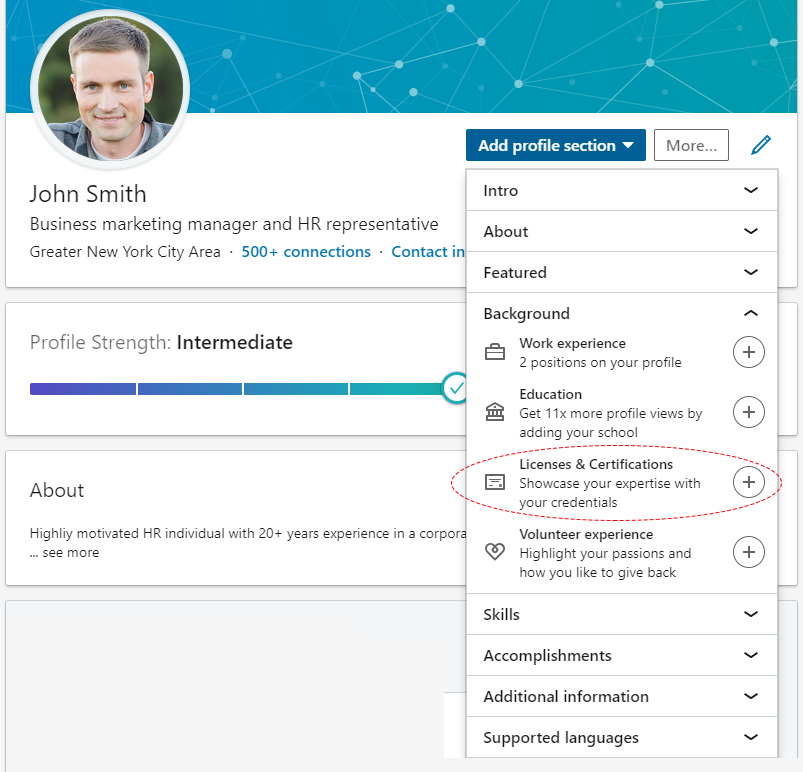This screenshot has width=803, height=772.
Task: Add Volunteer experience with plus icon
Action: 749,552
